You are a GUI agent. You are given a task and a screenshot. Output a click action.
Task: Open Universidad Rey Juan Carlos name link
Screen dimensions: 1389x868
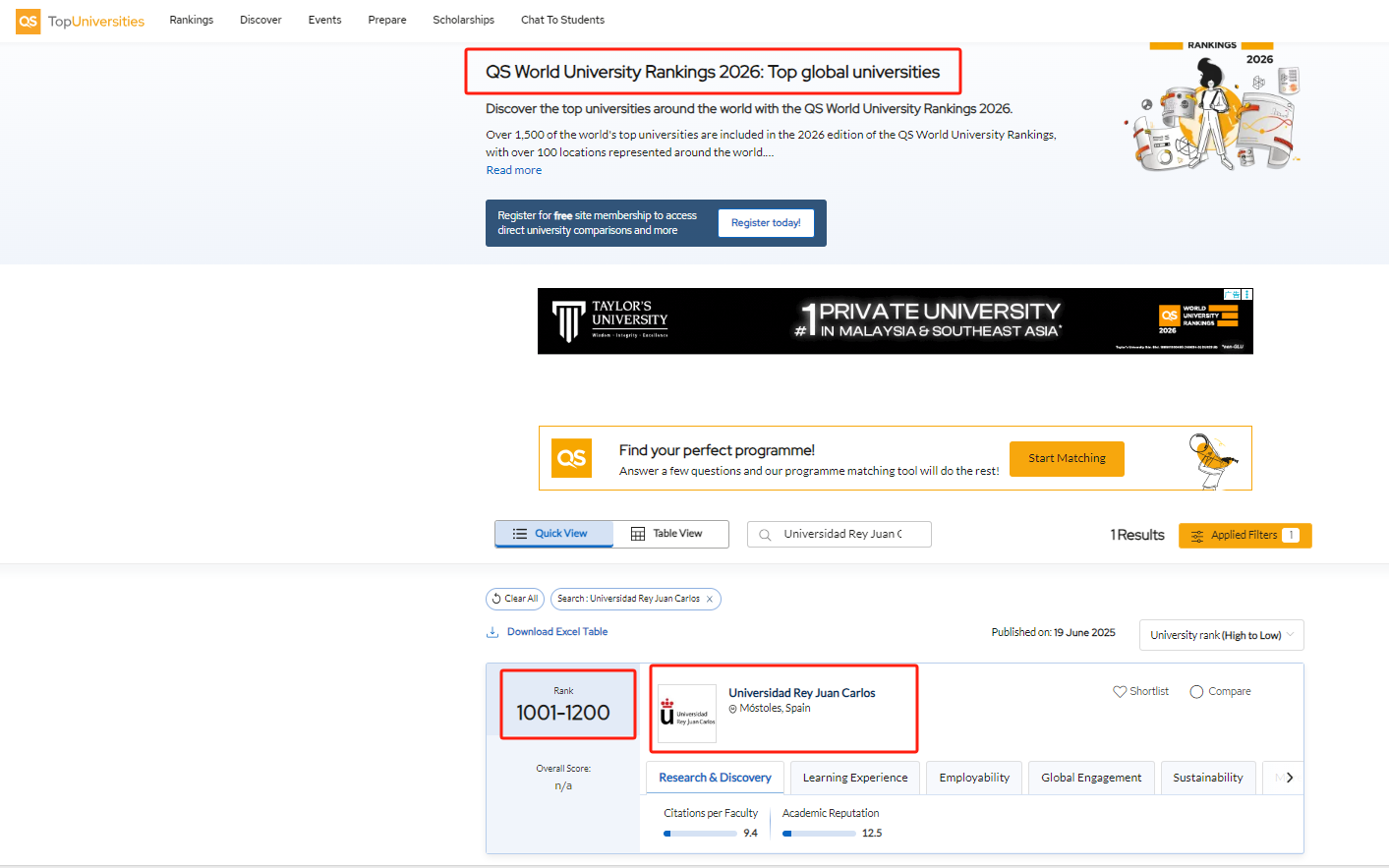[802, 693]
